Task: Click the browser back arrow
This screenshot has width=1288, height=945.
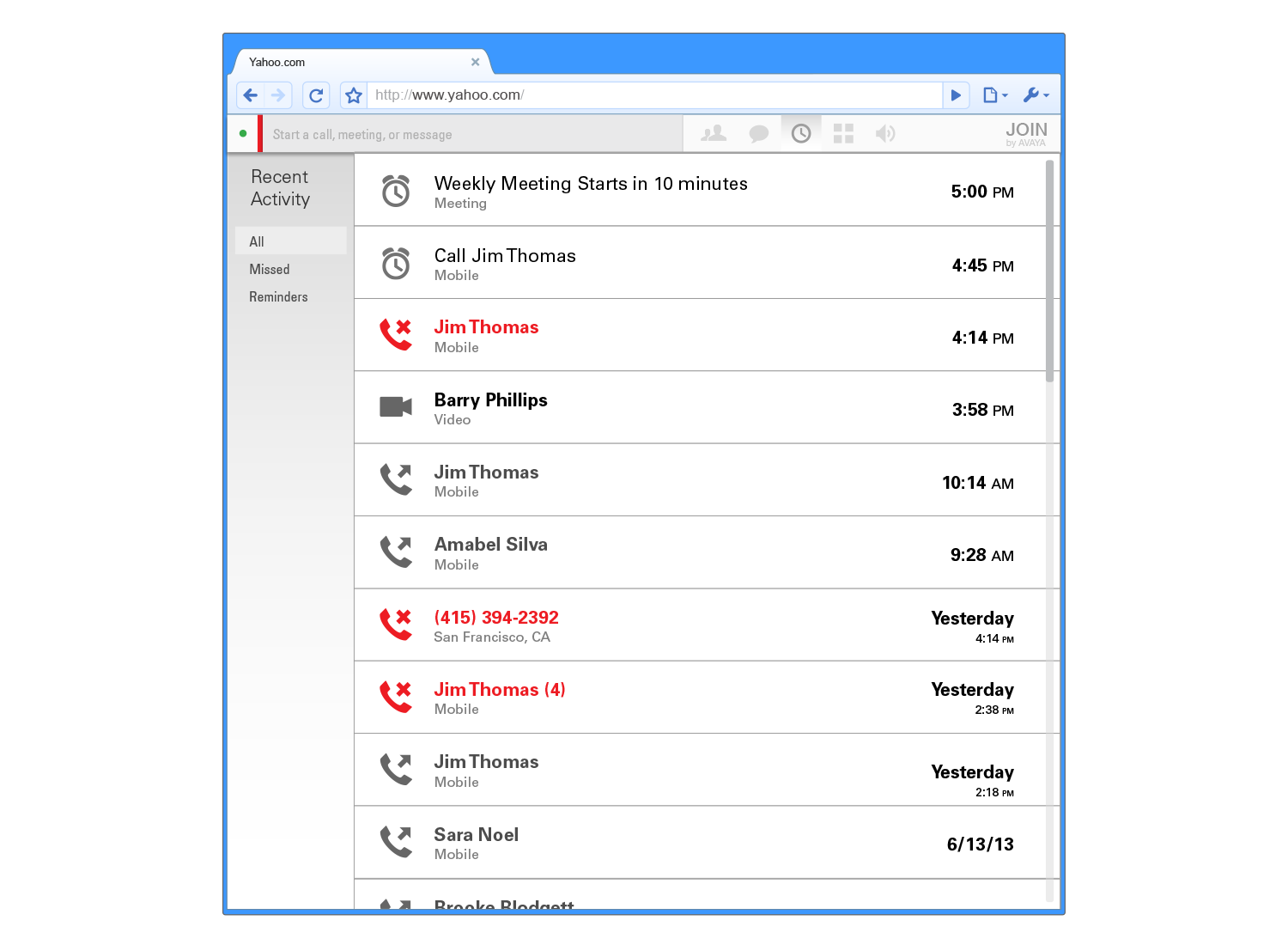Action: [251, 95]
